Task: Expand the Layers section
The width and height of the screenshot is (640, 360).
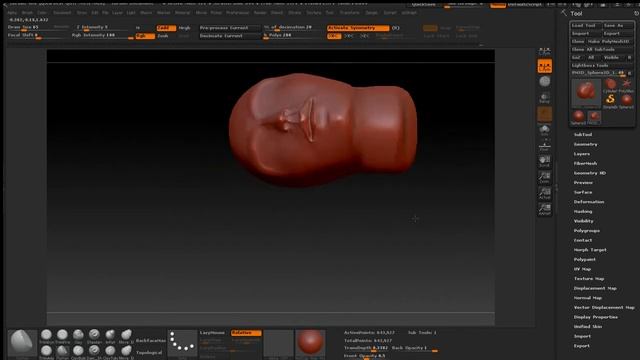Action: [582, 154]
